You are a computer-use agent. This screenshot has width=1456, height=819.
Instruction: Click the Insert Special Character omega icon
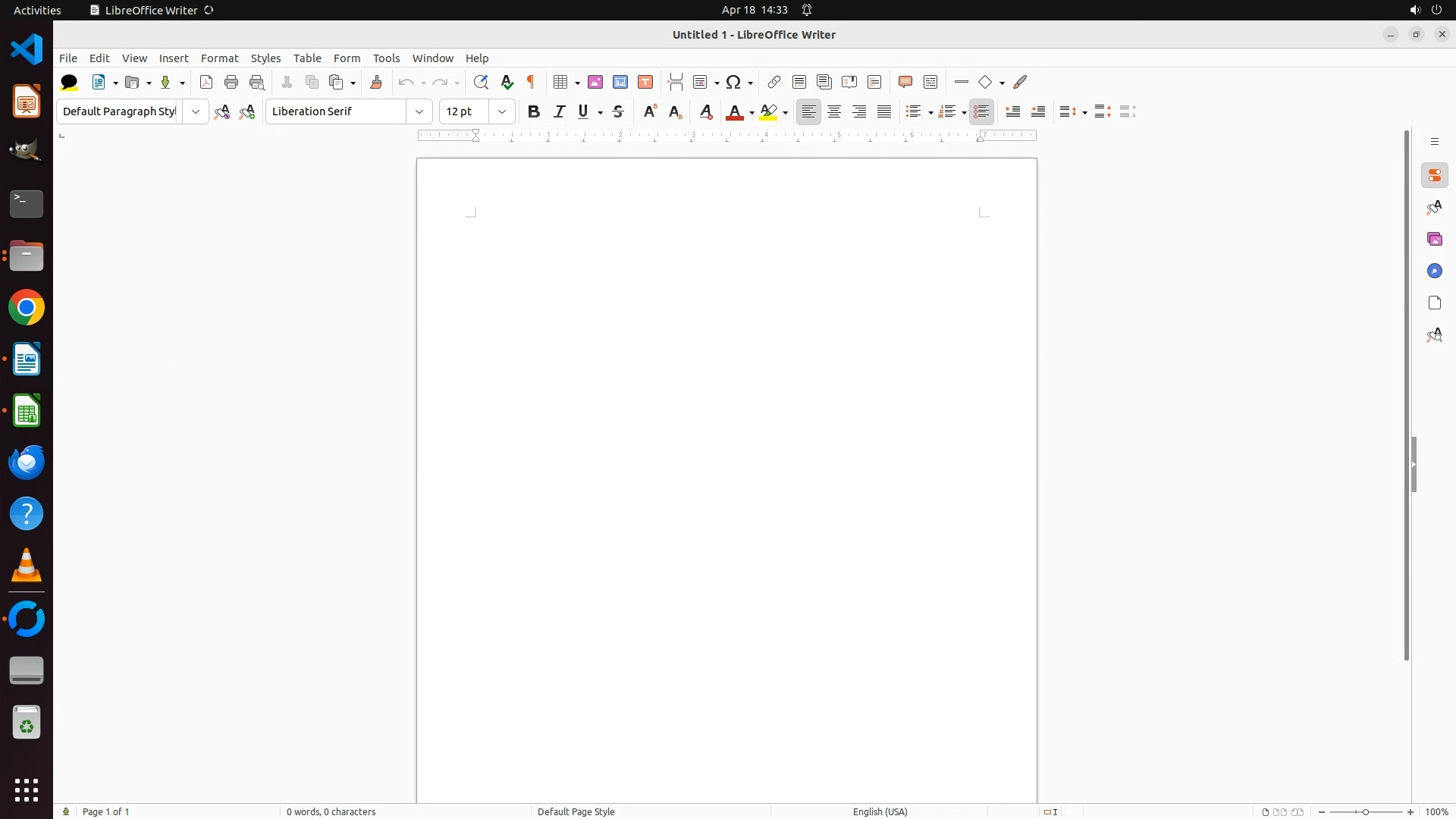tap(733, 82)
